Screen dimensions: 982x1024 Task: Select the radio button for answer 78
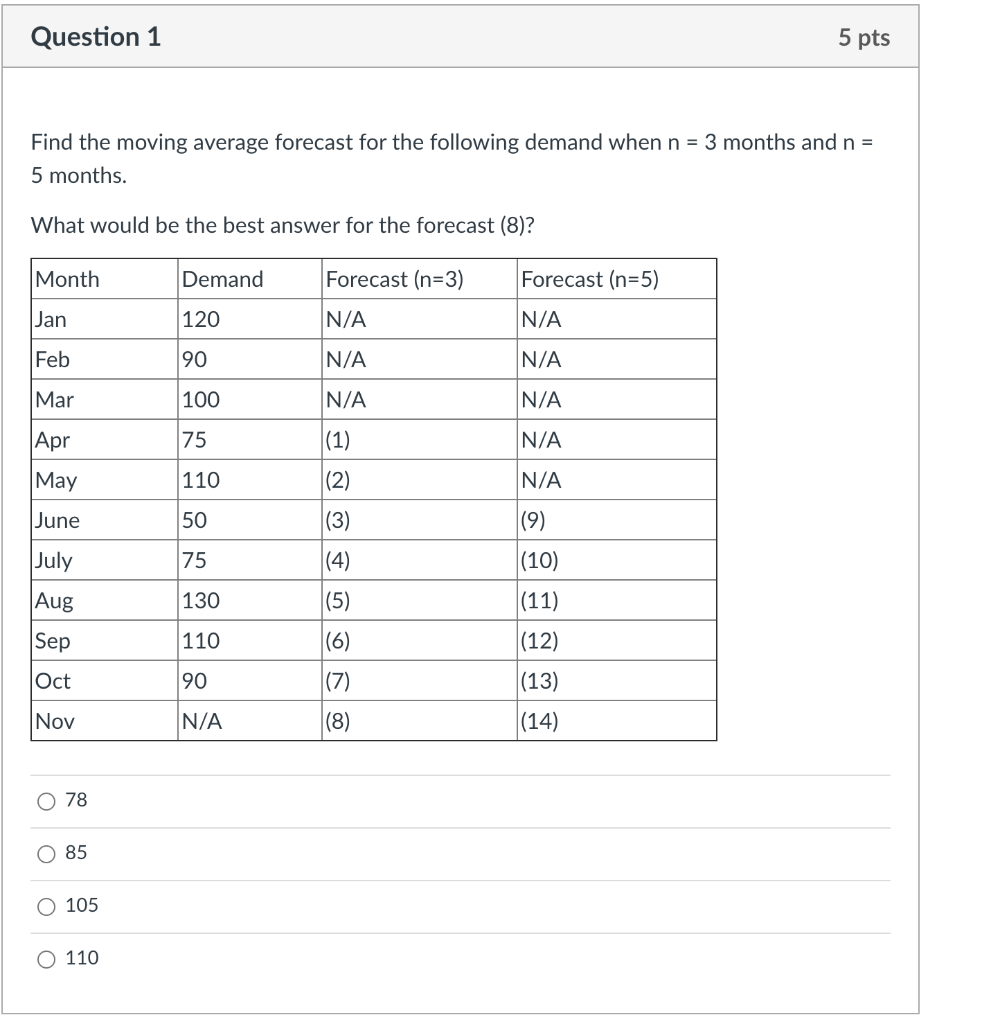coord(46,800)
